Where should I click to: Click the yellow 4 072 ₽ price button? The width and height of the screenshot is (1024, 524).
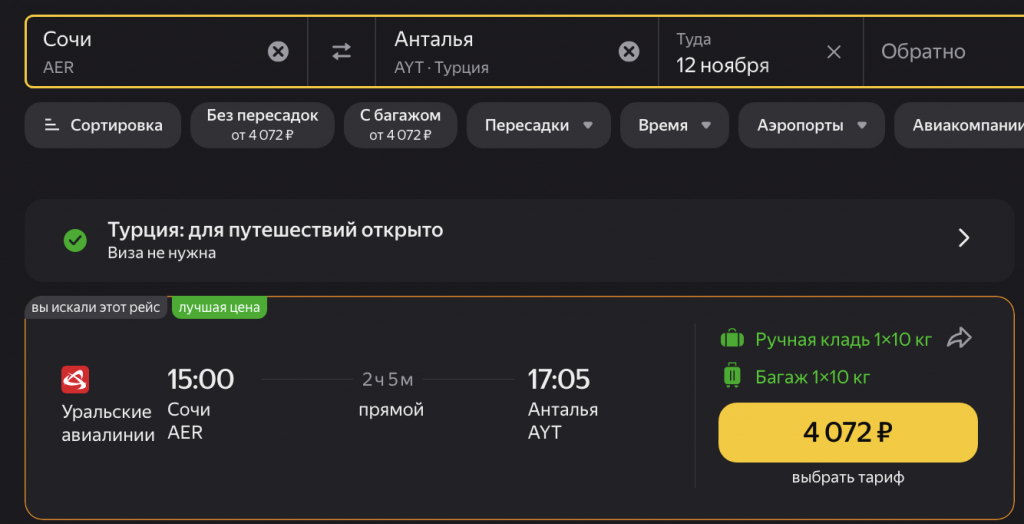coord(847,433)
